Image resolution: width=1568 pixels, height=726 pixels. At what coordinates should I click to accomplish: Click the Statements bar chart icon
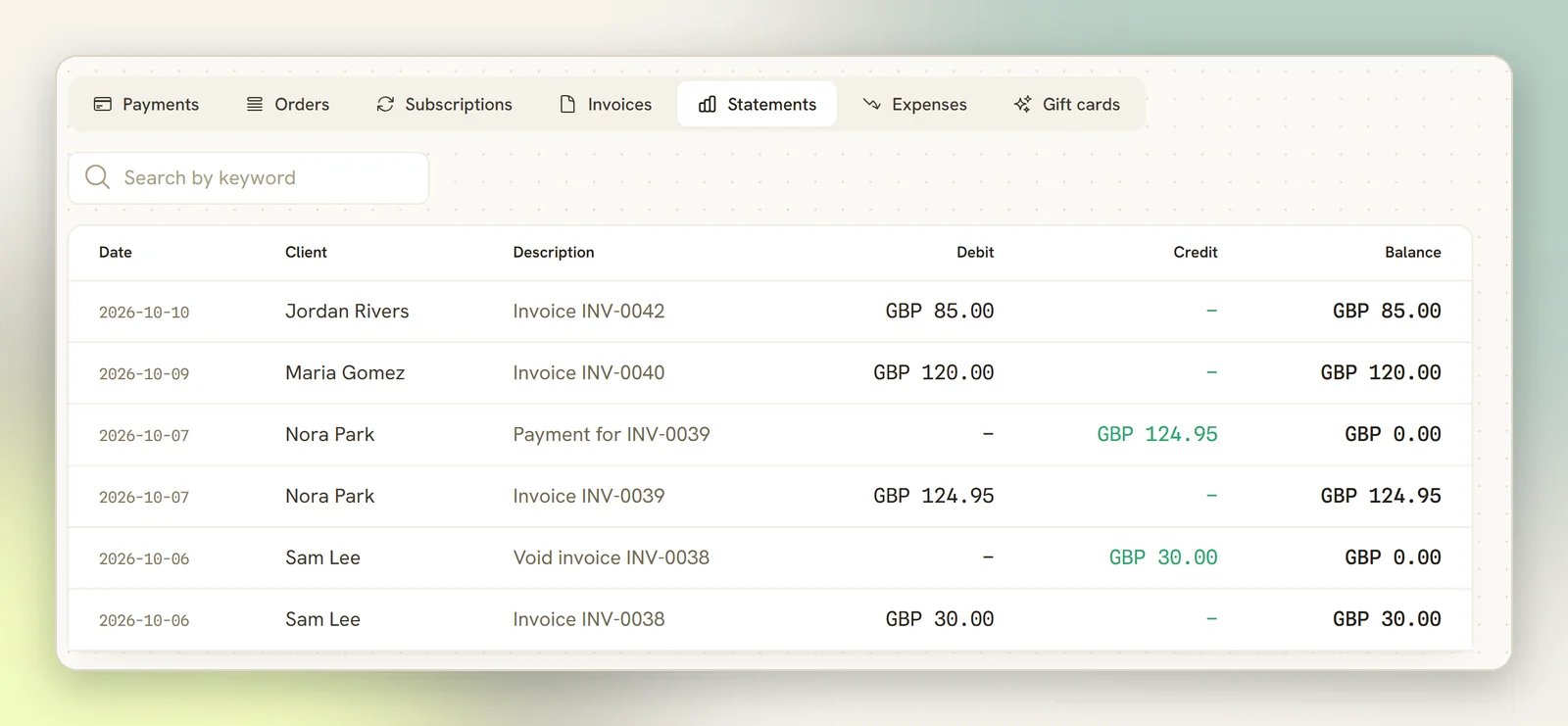coord(708,104)
